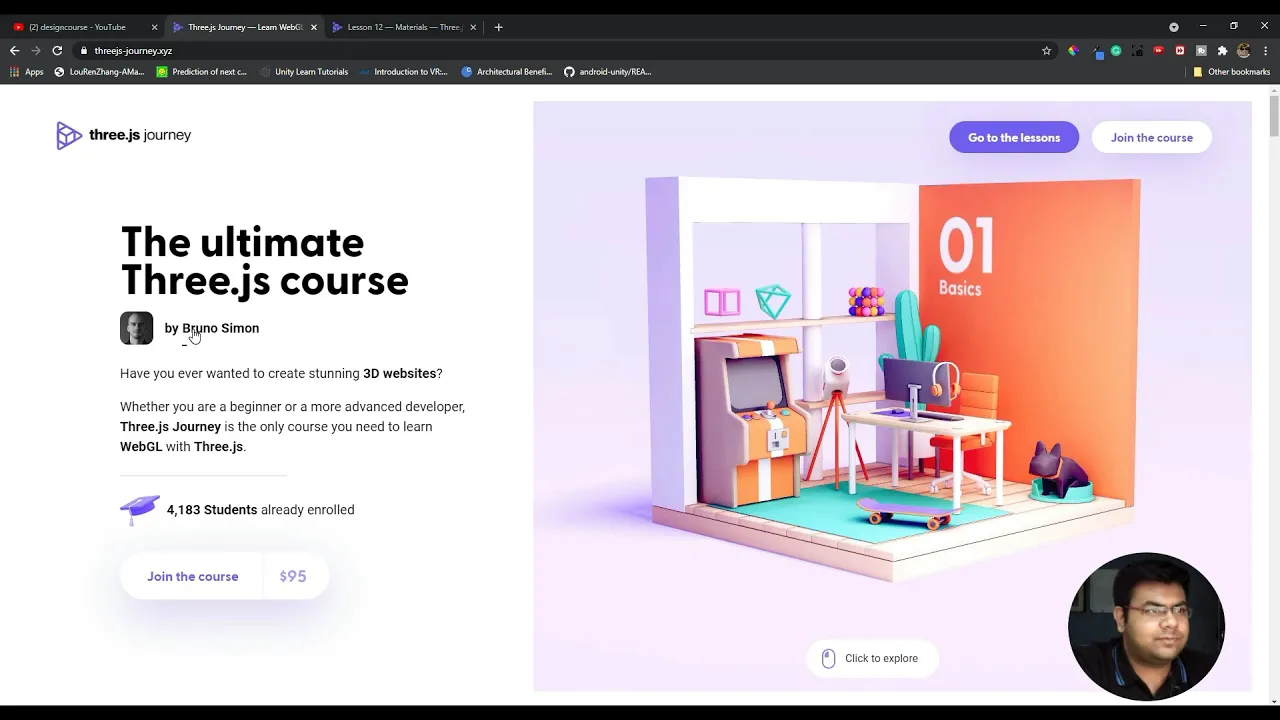Open the Prediction of next c... bookmark
The height and width of the screenshot is (720, 1280).
(201, 72)
